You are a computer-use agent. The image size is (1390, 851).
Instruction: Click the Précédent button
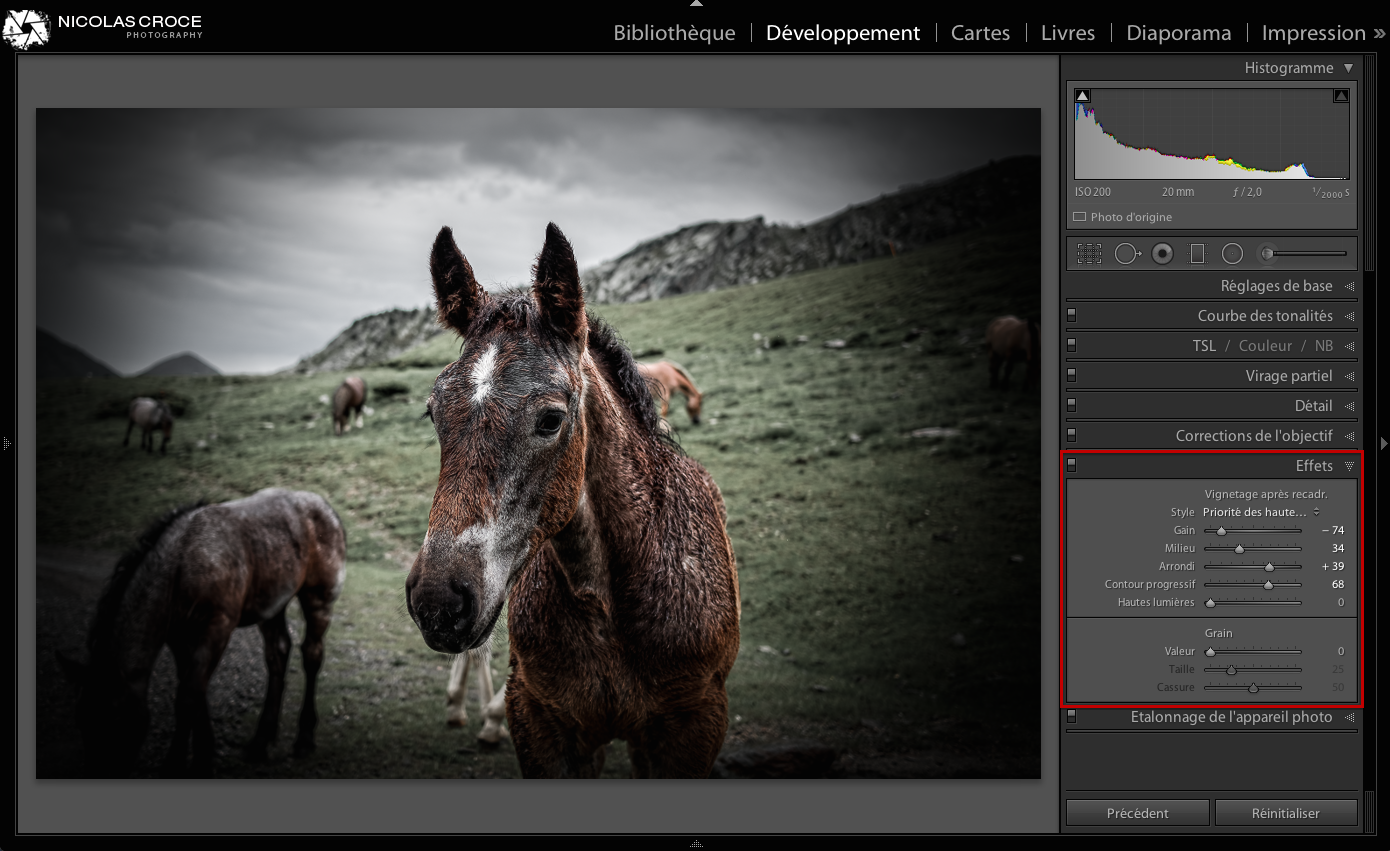coord(1137,812)
